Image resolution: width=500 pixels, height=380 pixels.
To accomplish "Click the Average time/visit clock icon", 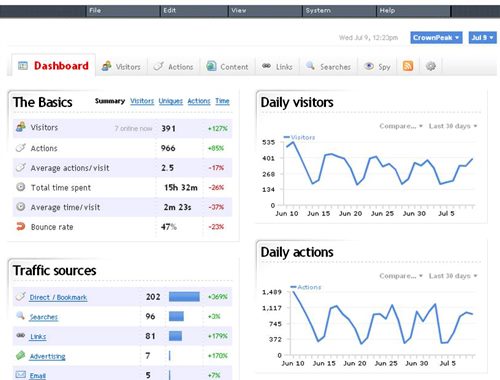I will coord(21,206).
